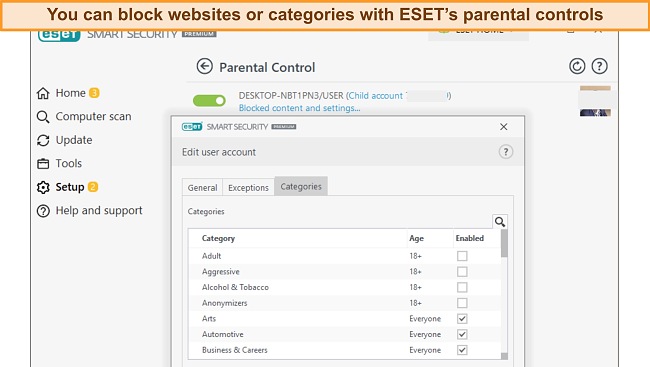The height and width of the screenshot is (367, 650).
Task: Open Blocked content and settings link
Action: 299,108
